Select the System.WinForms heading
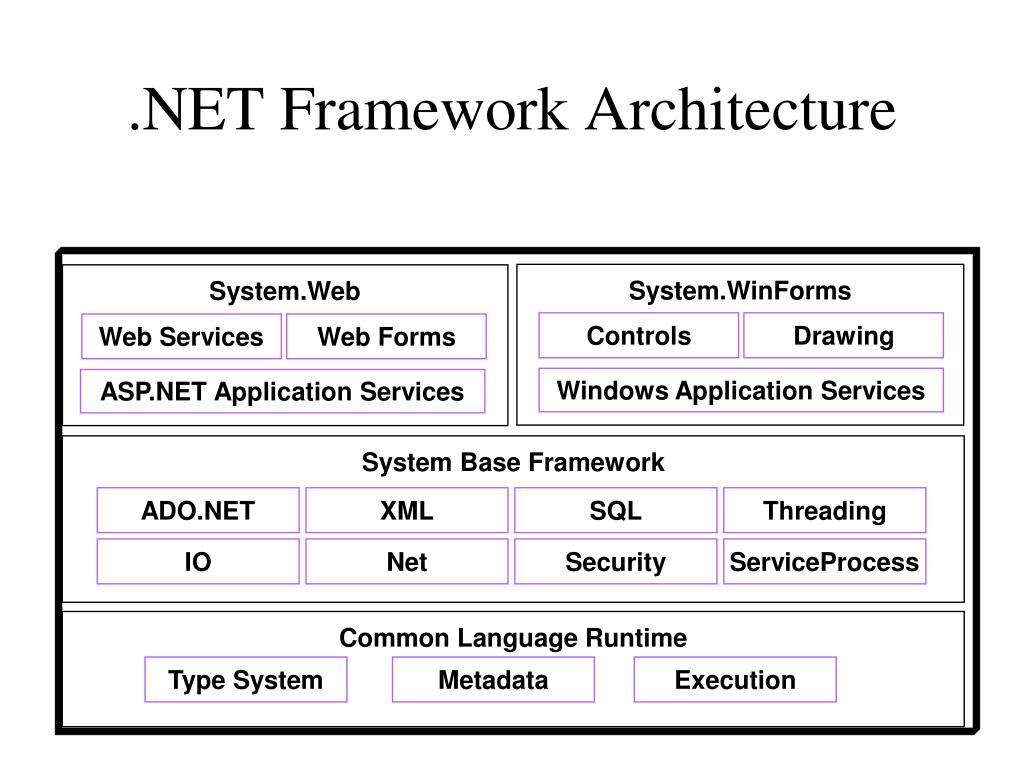 [740, 291]
